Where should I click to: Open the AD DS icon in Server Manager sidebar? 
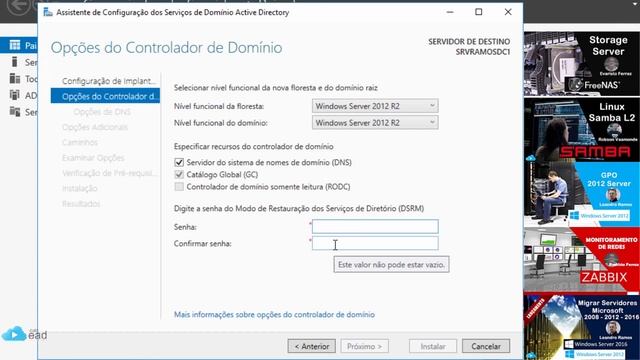tap(15, 95)
